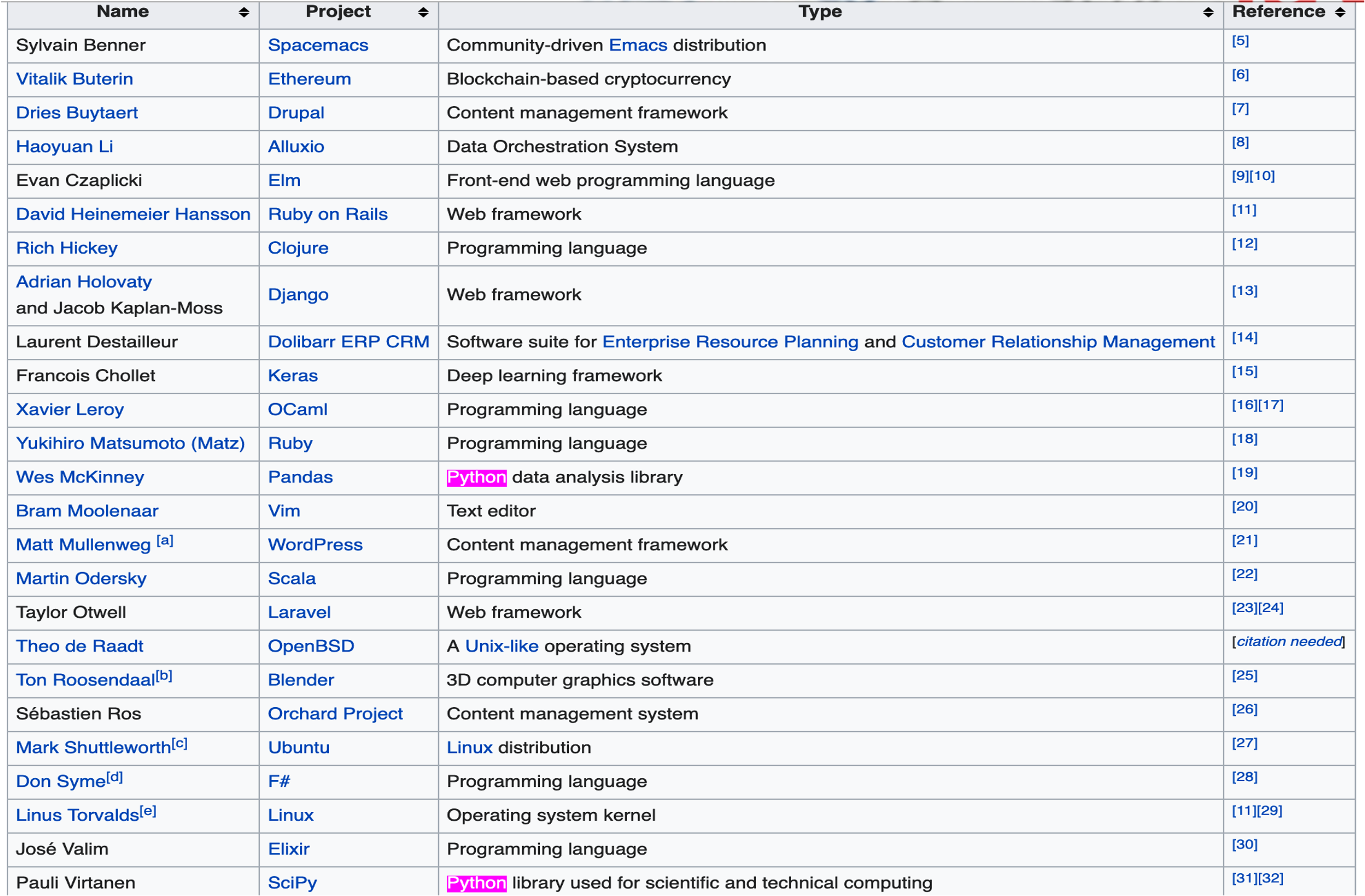Open the Elixir link
Viewport: 1365px width, 896px height.
click(288, 850)
